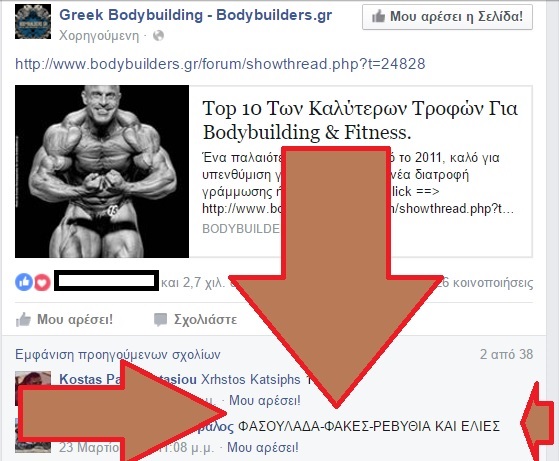Open κοινοποιήσεις shares count

pos(487,283)
